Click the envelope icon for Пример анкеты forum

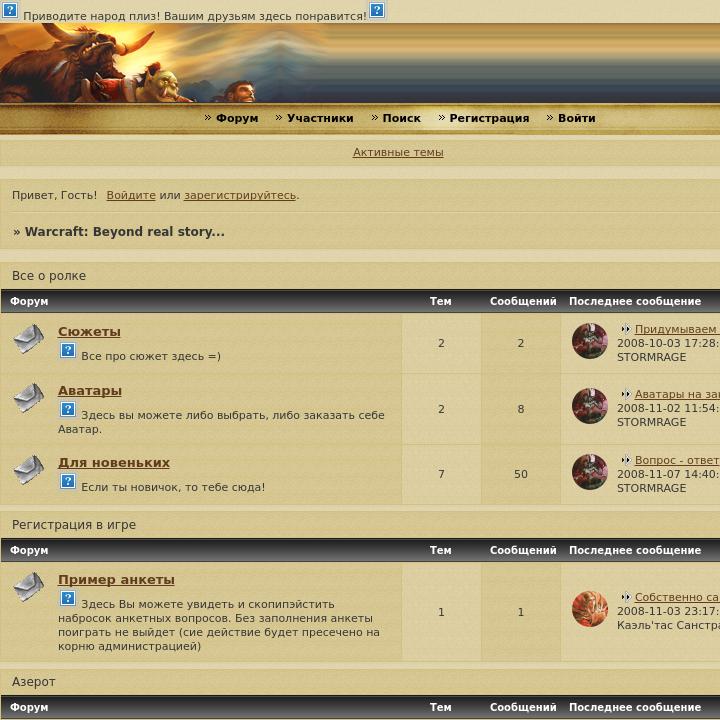coord(29,587)
